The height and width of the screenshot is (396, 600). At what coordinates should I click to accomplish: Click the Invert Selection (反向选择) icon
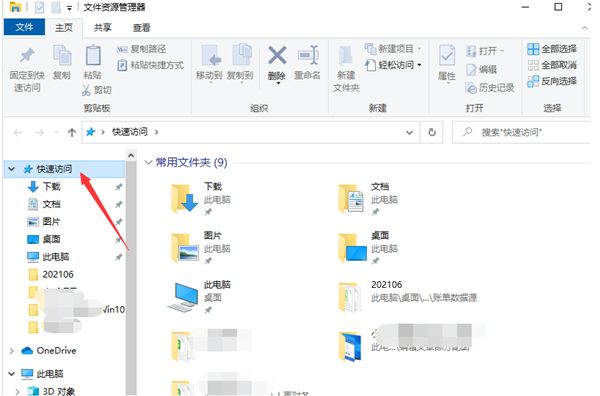coord(533,81)
